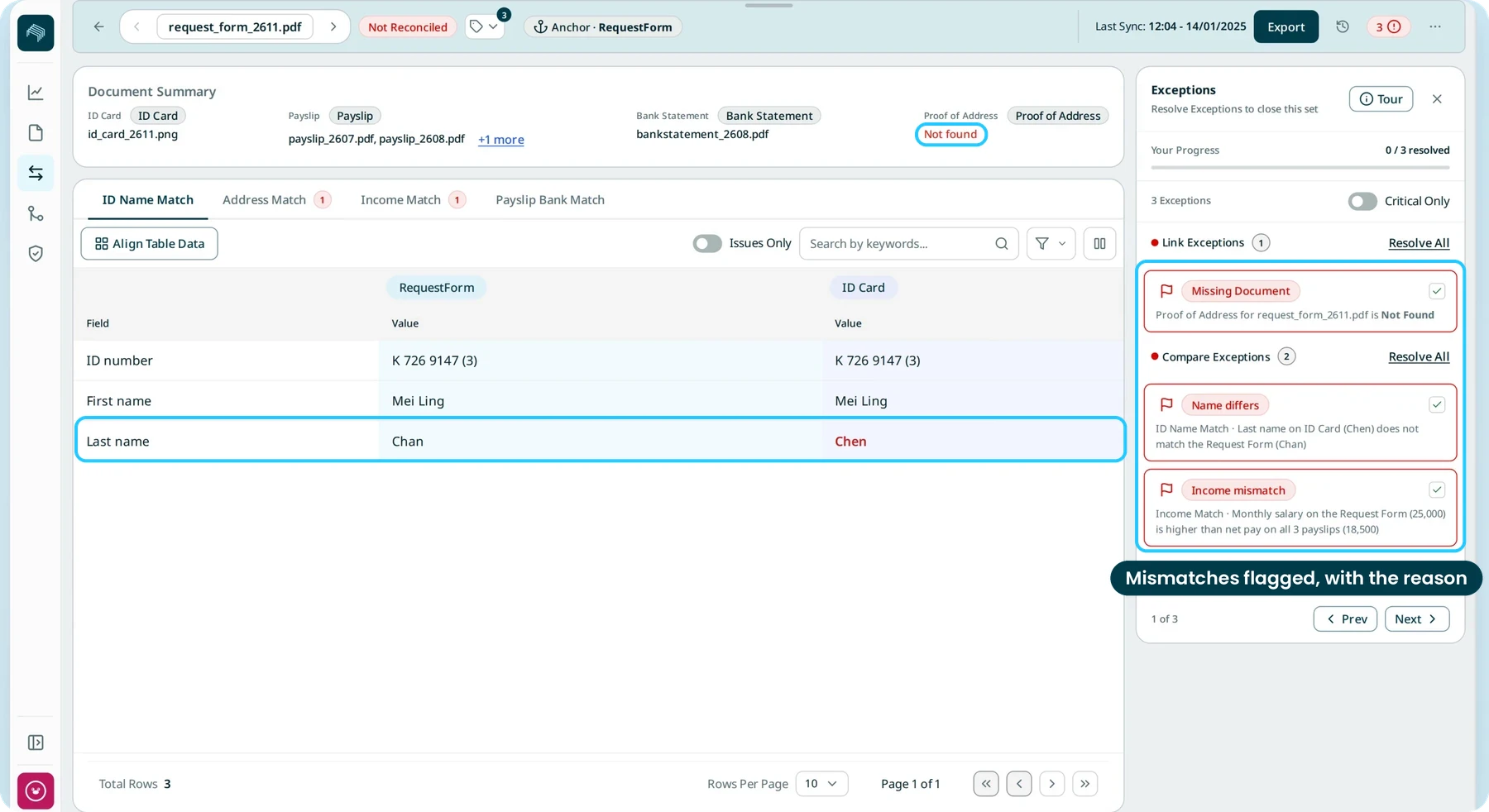Open the three-dot more options menu
The width and height of the screenshot is (1489, 812).
click(1435, 26)
